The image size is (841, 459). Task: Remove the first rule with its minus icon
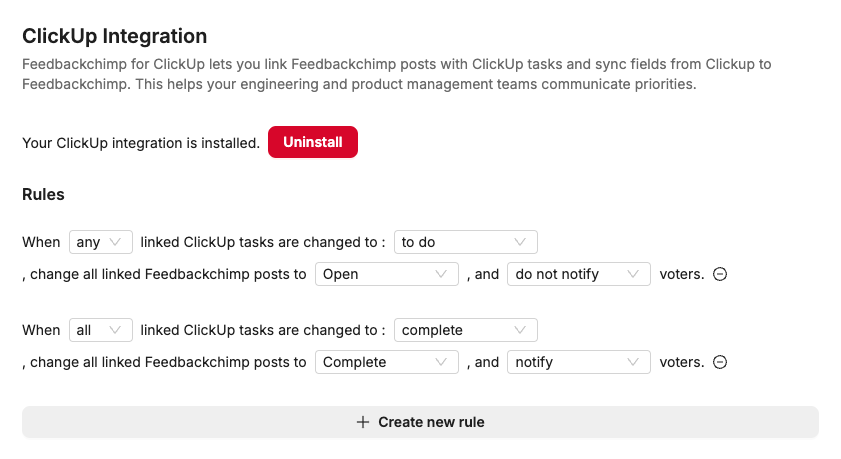(x=720, y=274)
